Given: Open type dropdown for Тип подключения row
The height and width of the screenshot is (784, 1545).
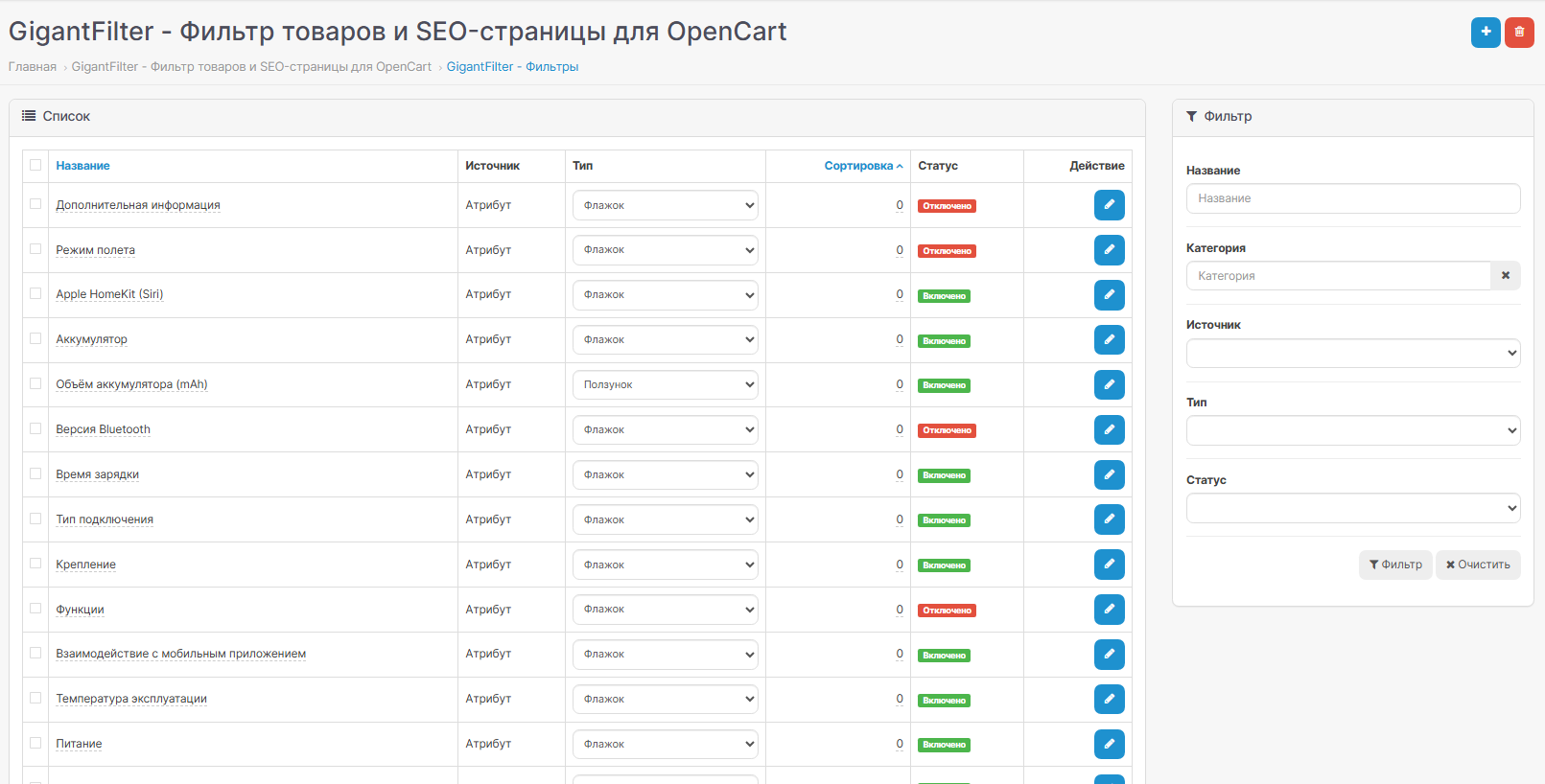Looking at the screenshot, I should [x=666, y=519].
